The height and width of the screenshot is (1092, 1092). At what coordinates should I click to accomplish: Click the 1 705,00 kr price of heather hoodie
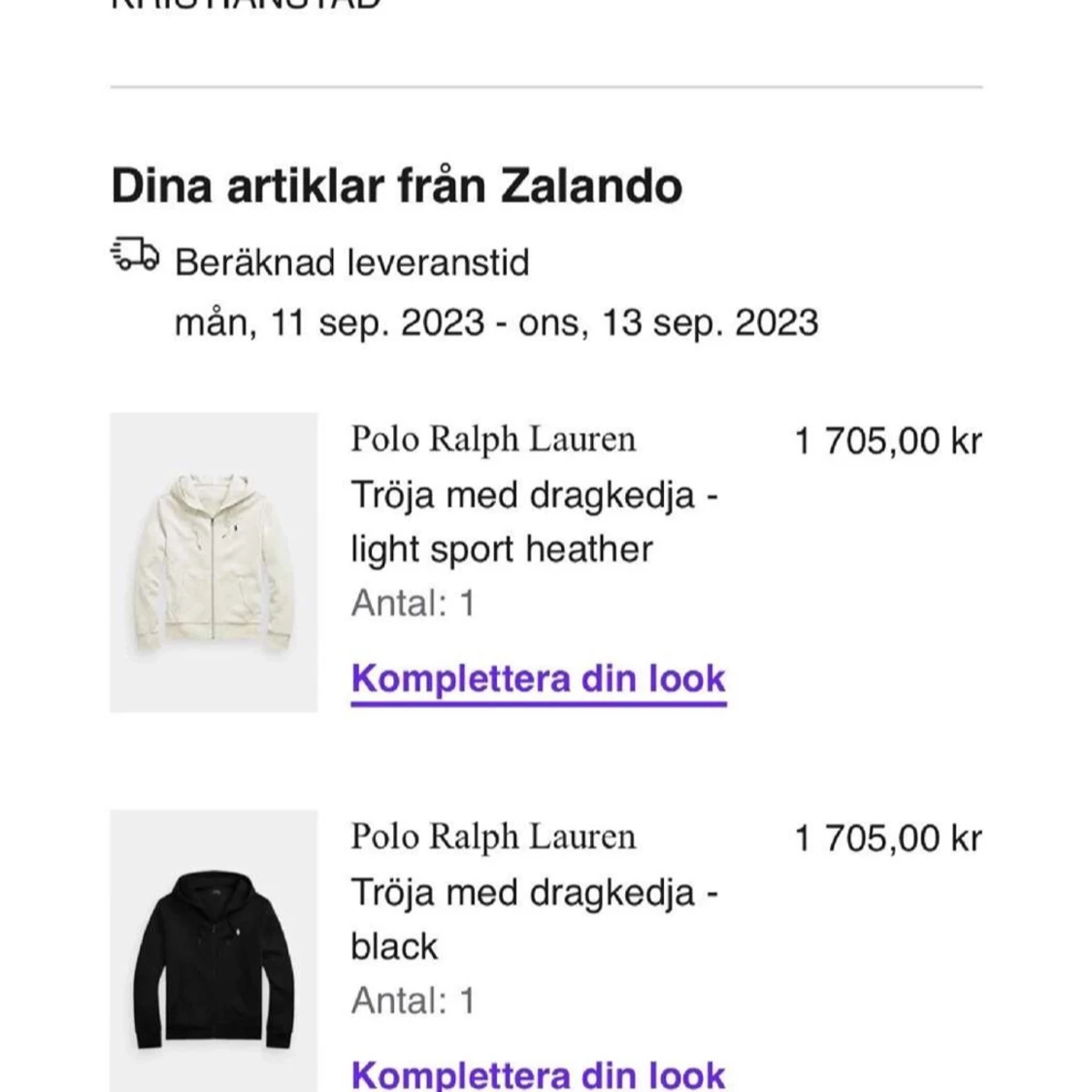(888, 441)
